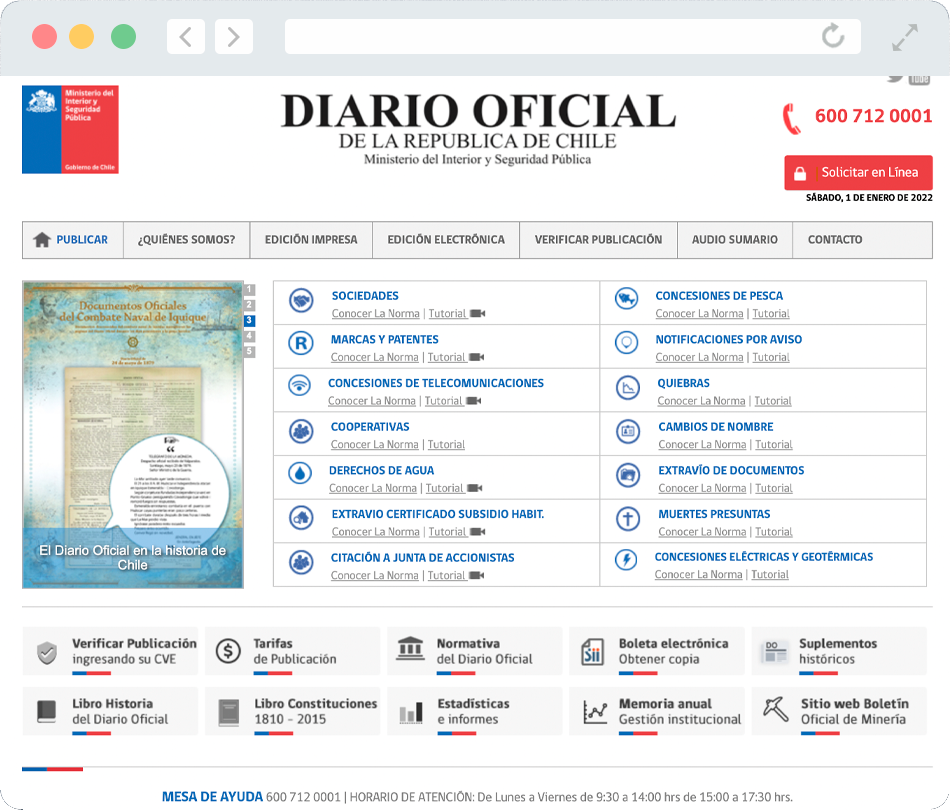Image resolution: width=950 pixels, height=810 pixels.
Task: Click the Extravio Certificado Subsidio house icon
Action: (x=301, y=517)
